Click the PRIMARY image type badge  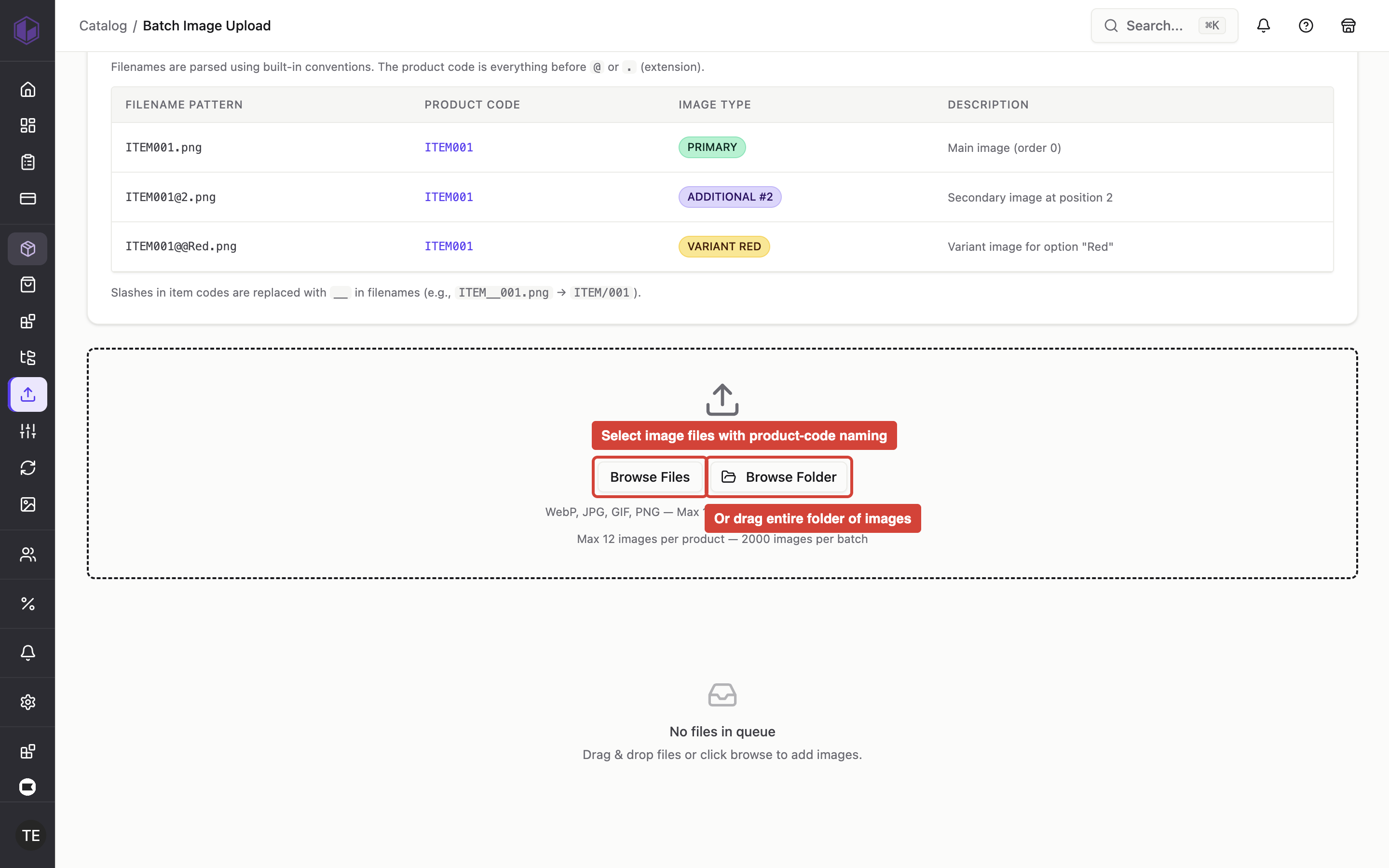(712, 148)
